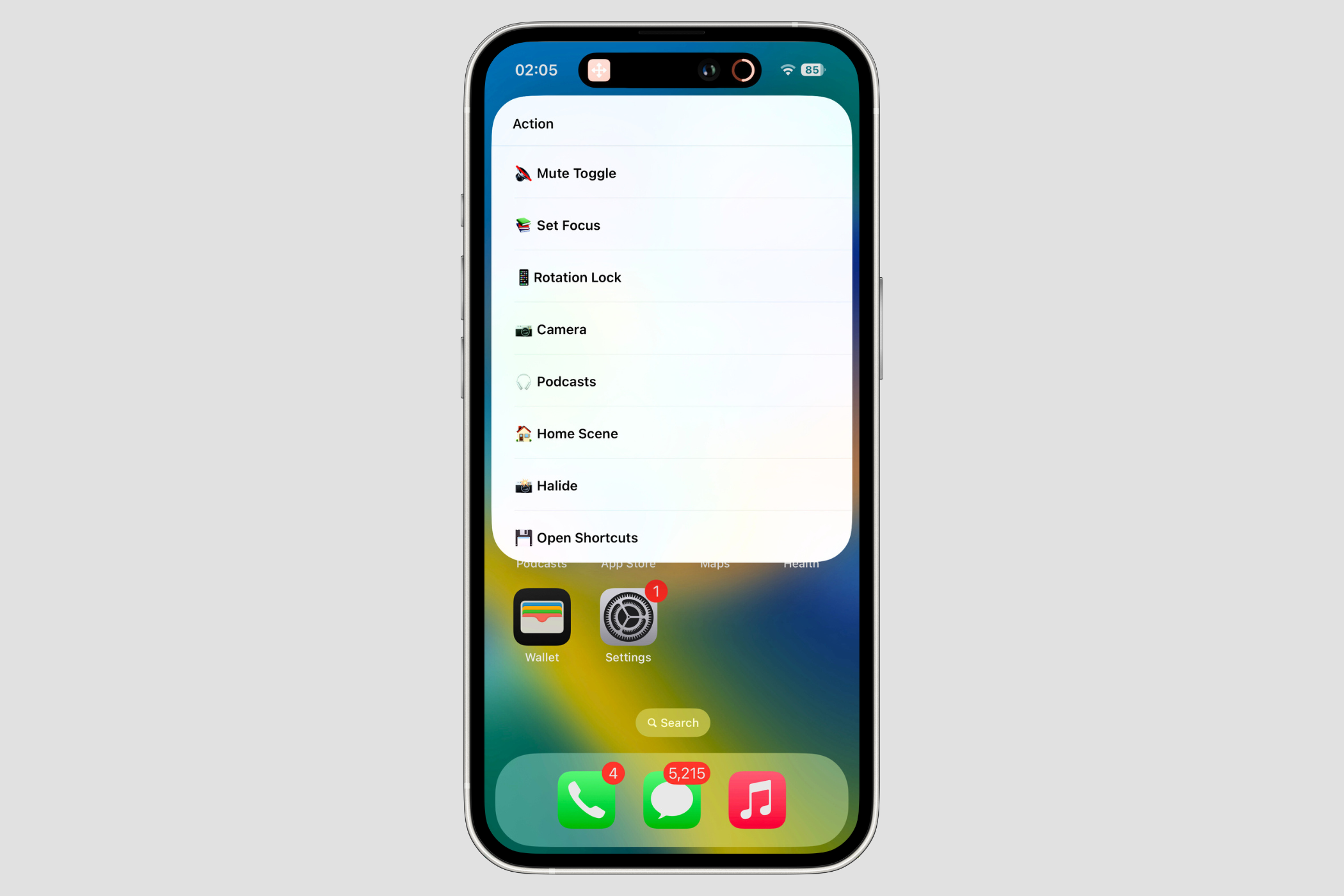Image resolution: width=1344 pixels, height=896 pixels.
Task: Open Camera via Action menu
Action: 672,329
